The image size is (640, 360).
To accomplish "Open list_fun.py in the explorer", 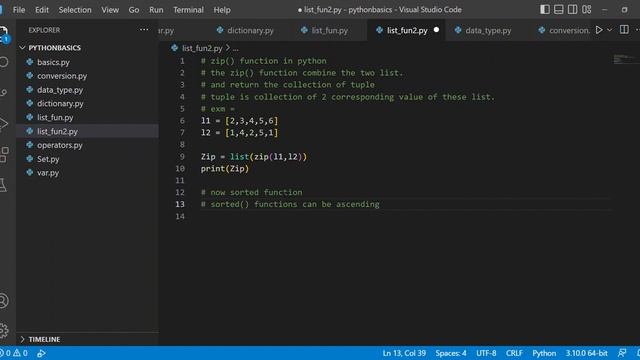I will point(55,118).
